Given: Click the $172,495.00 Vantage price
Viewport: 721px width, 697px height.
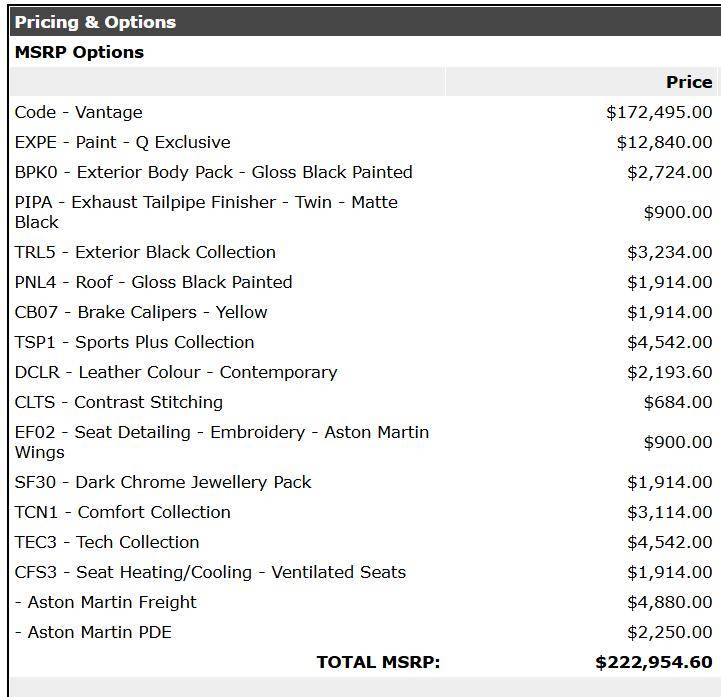Looking at the screenshot, I should tap(658, 112).
